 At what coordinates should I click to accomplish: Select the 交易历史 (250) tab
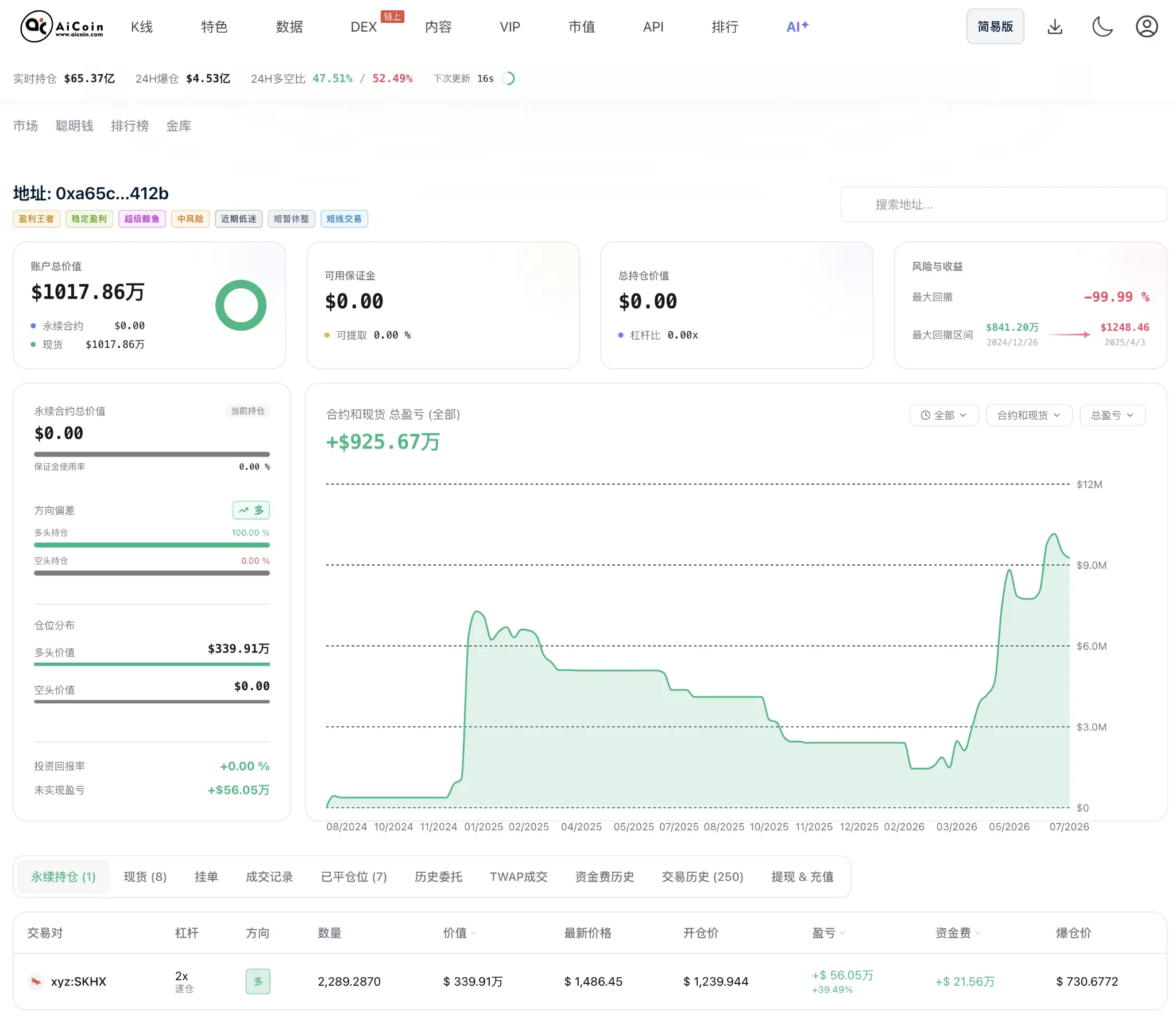click(702, 877)
